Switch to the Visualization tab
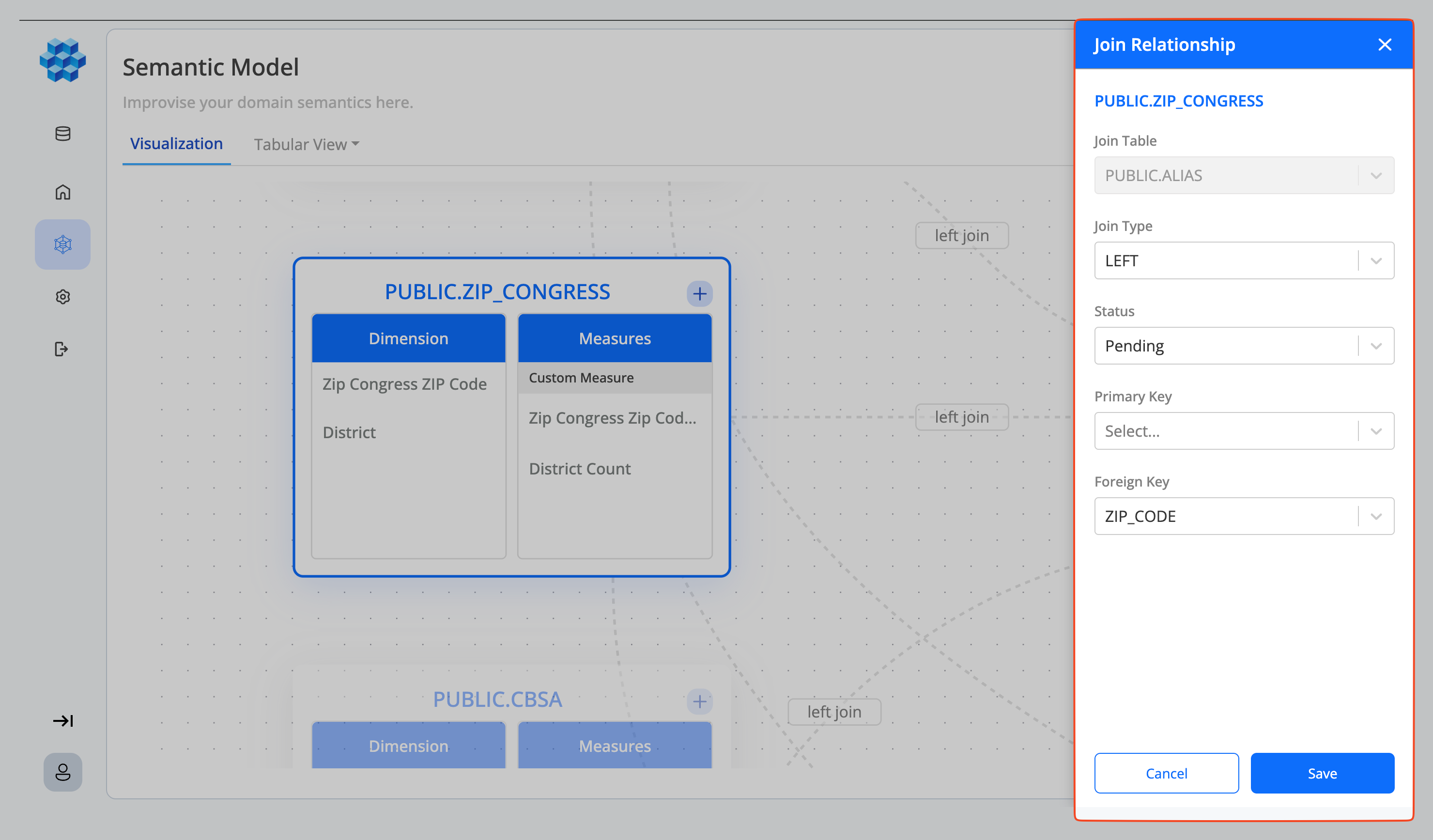1433x840 pixels. click(x=176, y=144)
